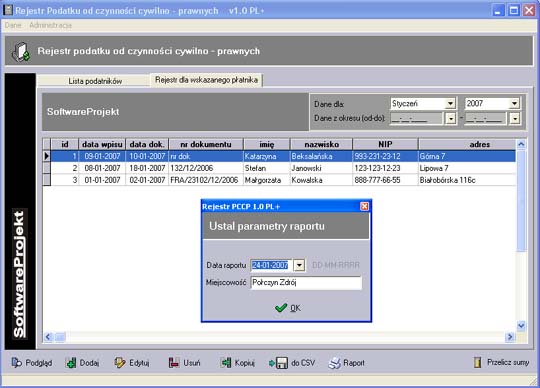Screen dimensions: 540x388
Task: Click the address cell Białobórska 116c
Action: 467,180
